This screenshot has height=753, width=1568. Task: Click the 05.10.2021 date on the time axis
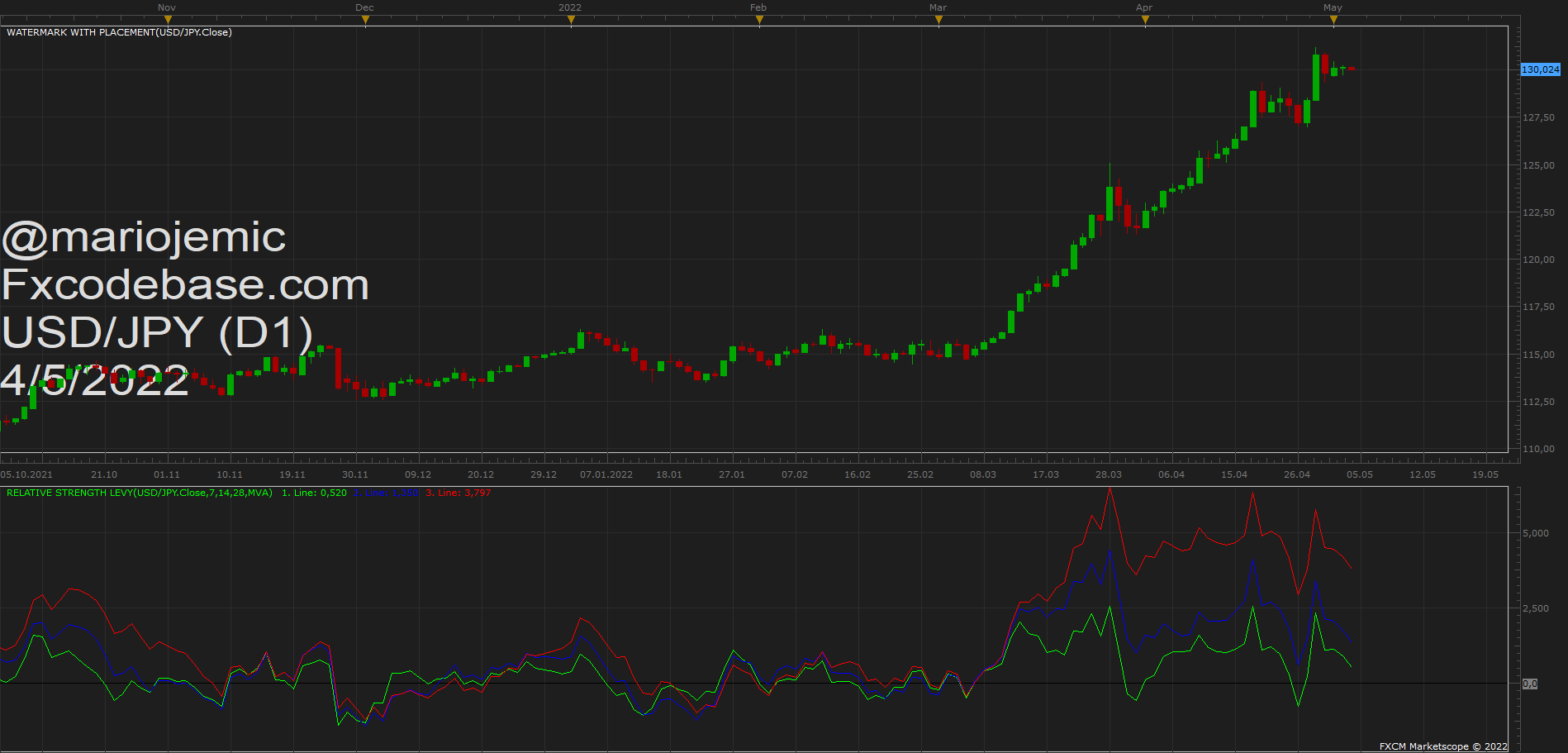26,474
